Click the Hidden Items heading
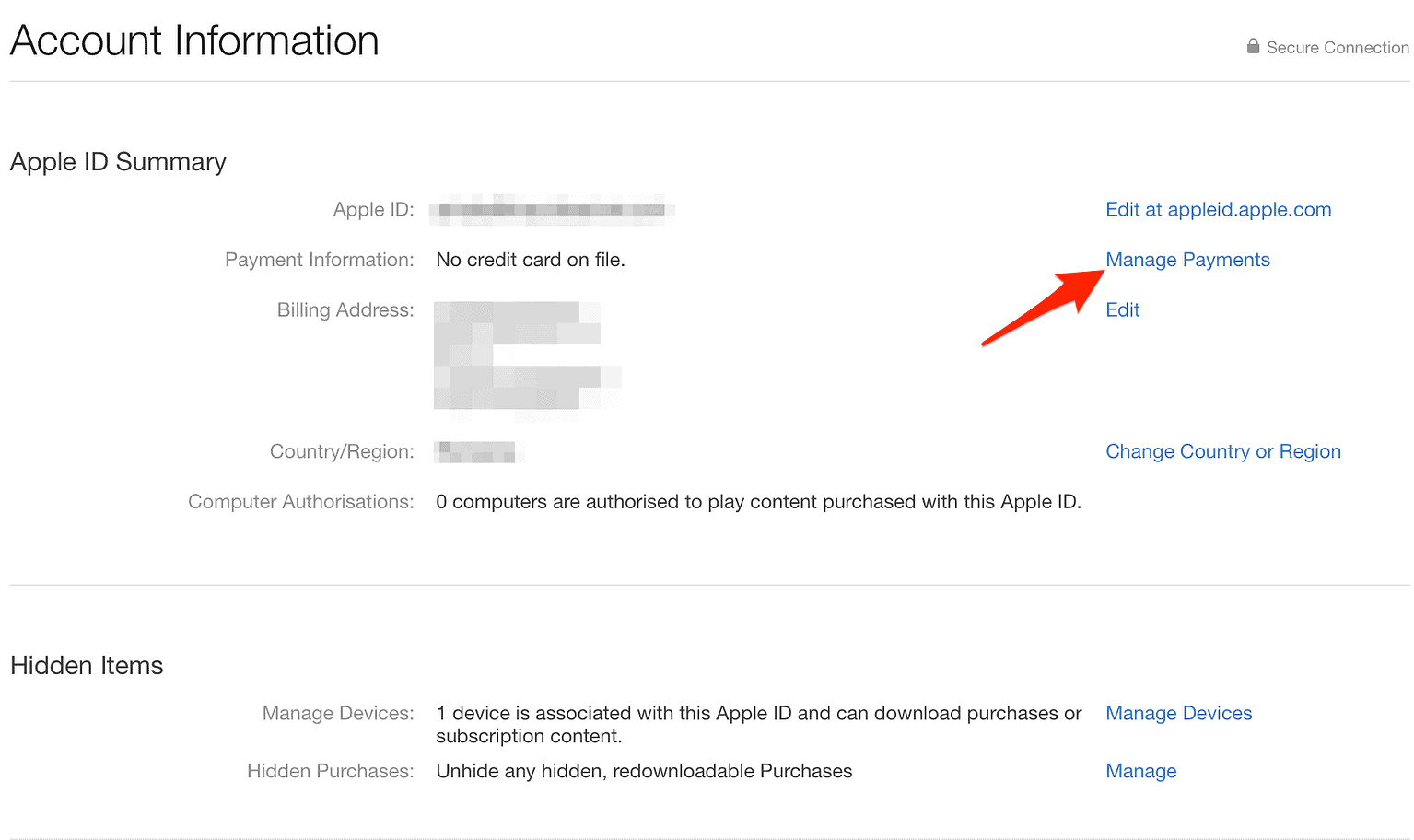 [86, 665]
